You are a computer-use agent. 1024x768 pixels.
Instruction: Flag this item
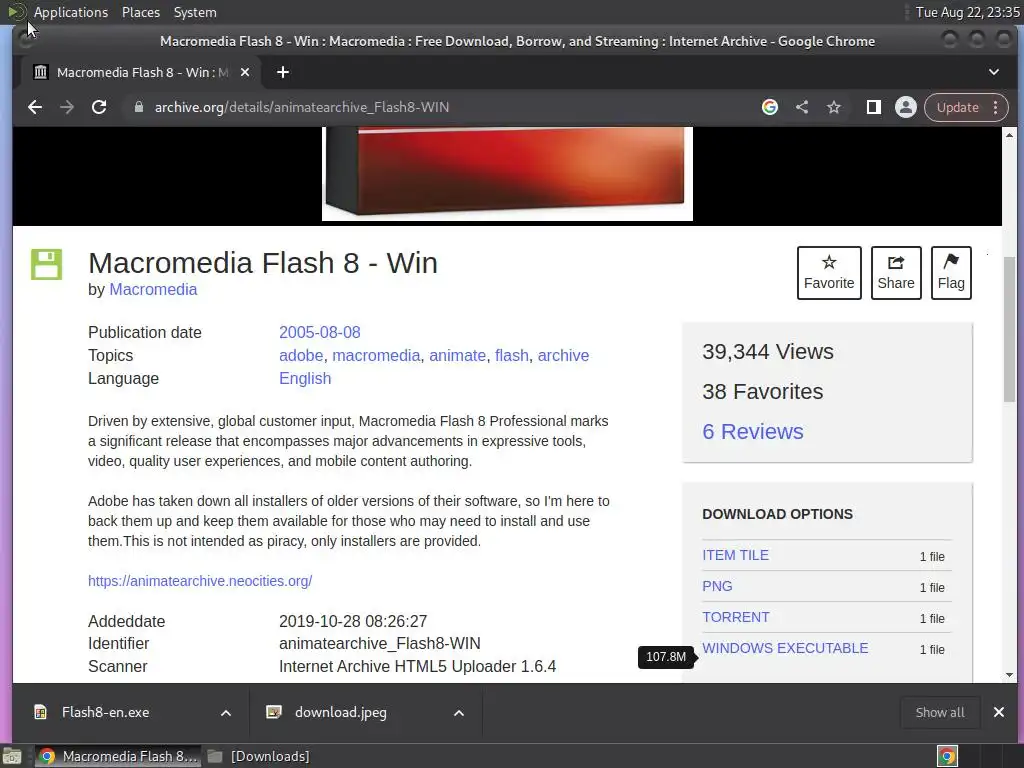951,273
